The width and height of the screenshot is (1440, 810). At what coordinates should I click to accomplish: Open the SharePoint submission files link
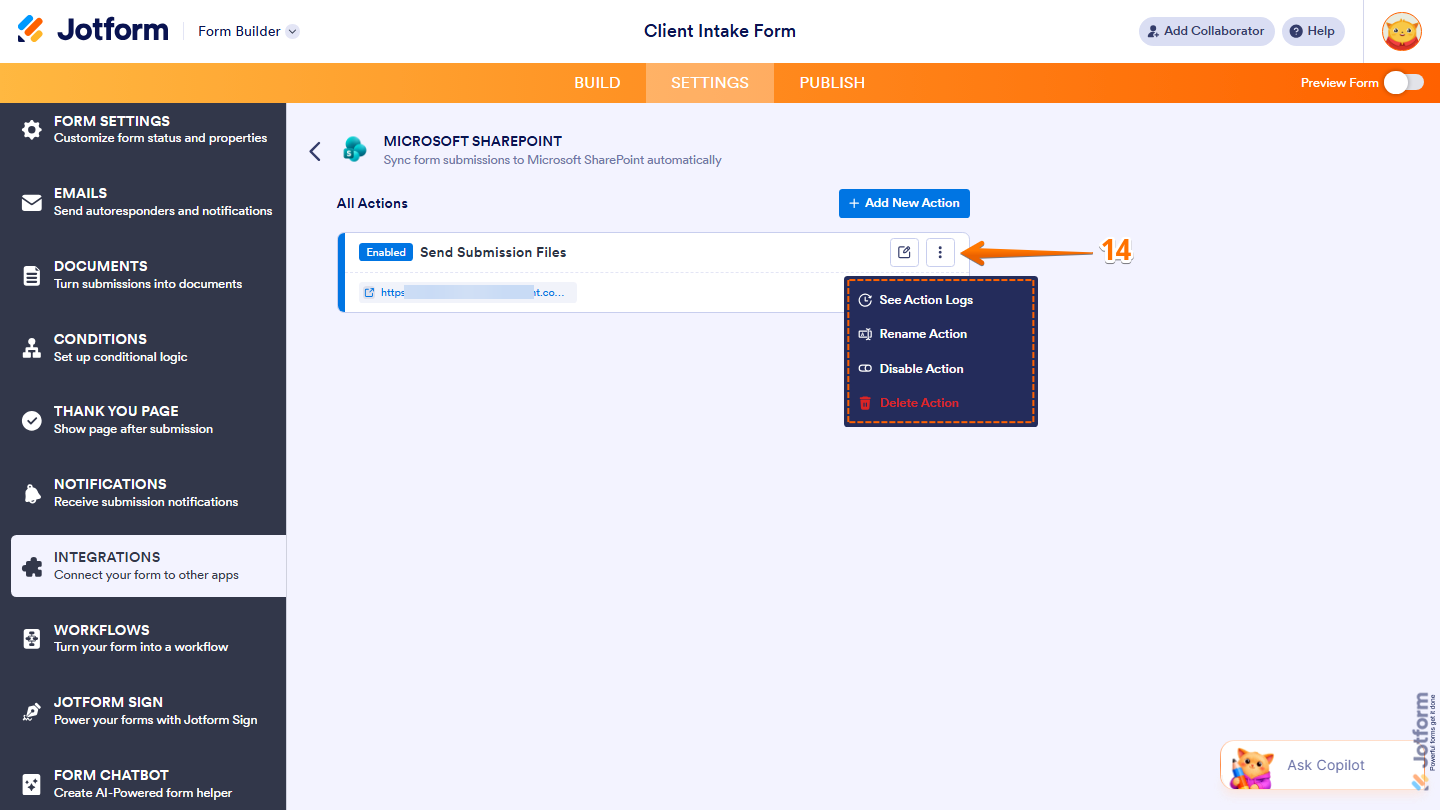point(468,292)
